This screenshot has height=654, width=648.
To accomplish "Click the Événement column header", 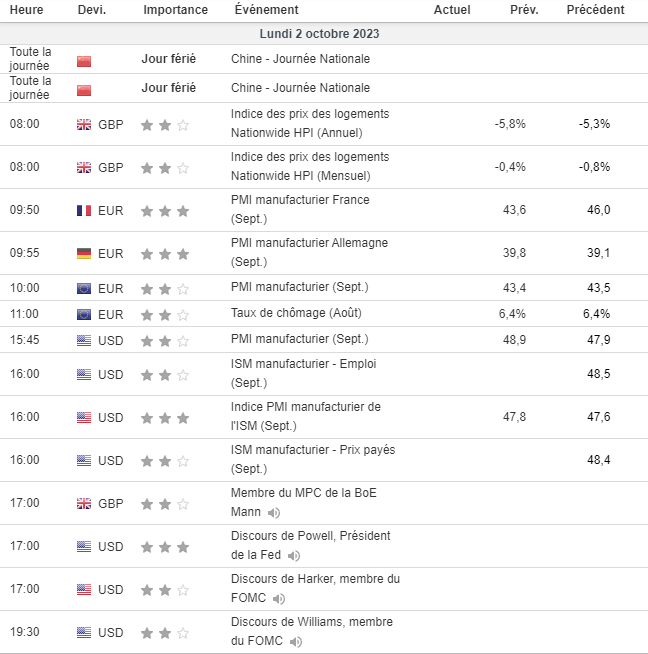I will pos(265,10).
